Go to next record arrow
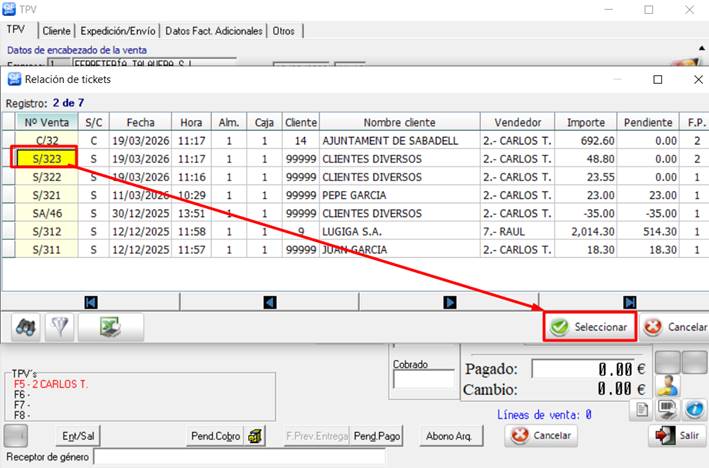The height and width of the screenshot is (468, 709). click(449, 301)
